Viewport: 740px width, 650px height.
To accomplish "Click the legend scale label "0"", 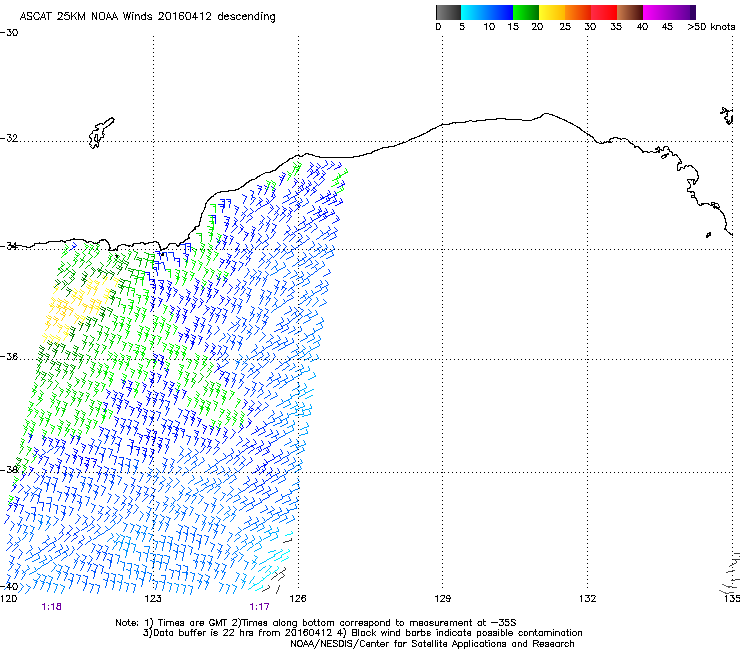I will [438, 27].
